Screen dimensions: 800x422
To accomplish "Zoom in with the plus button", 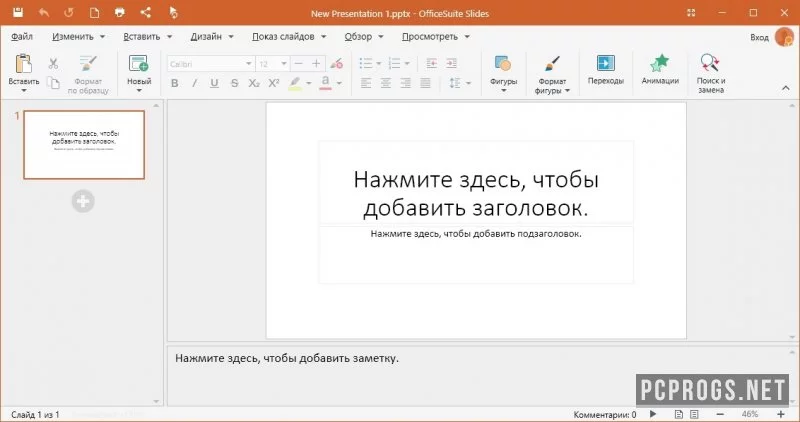I will (x=781, y=414).
